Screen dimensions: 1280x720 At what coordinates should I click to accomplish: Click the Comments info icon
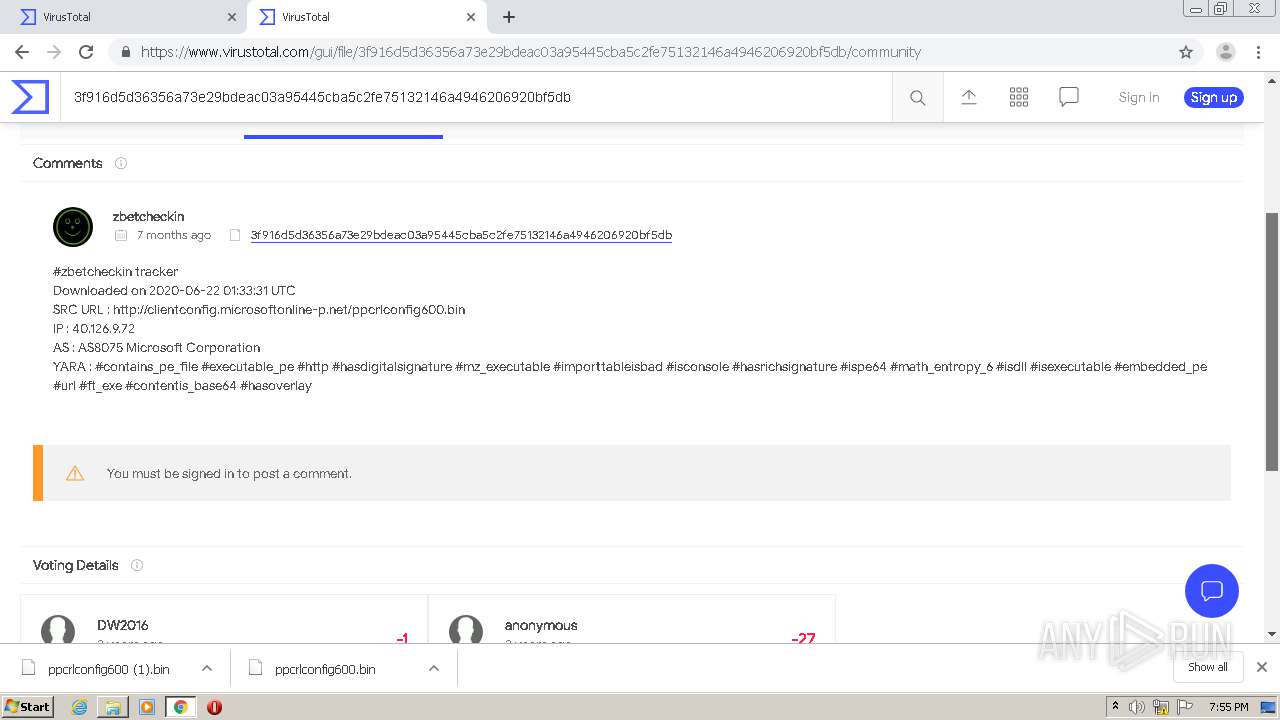point(121,163)
